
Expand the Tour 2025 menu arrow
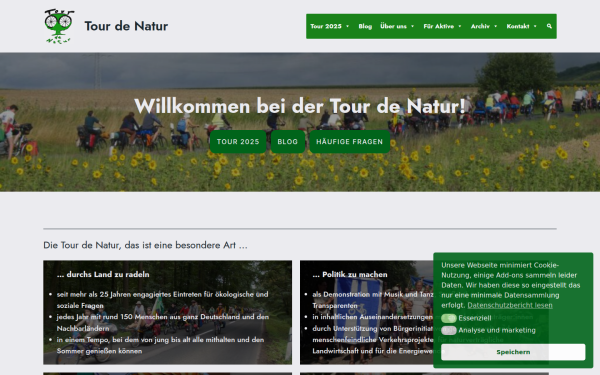[347, 26]
